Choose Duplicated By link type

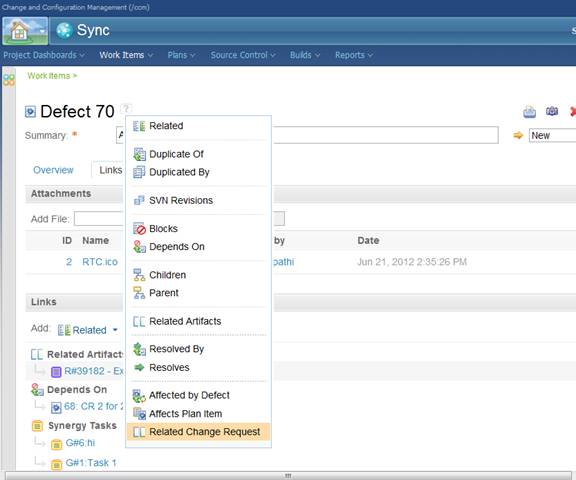coord(198,172)
